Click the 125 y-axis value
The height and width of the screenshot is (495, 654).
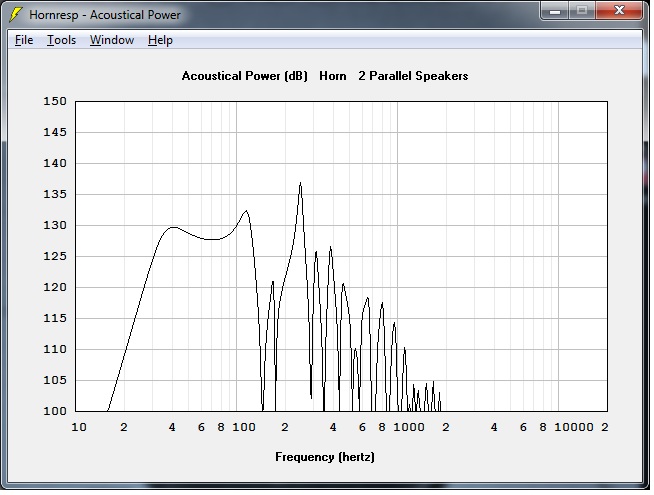(55, 256)
